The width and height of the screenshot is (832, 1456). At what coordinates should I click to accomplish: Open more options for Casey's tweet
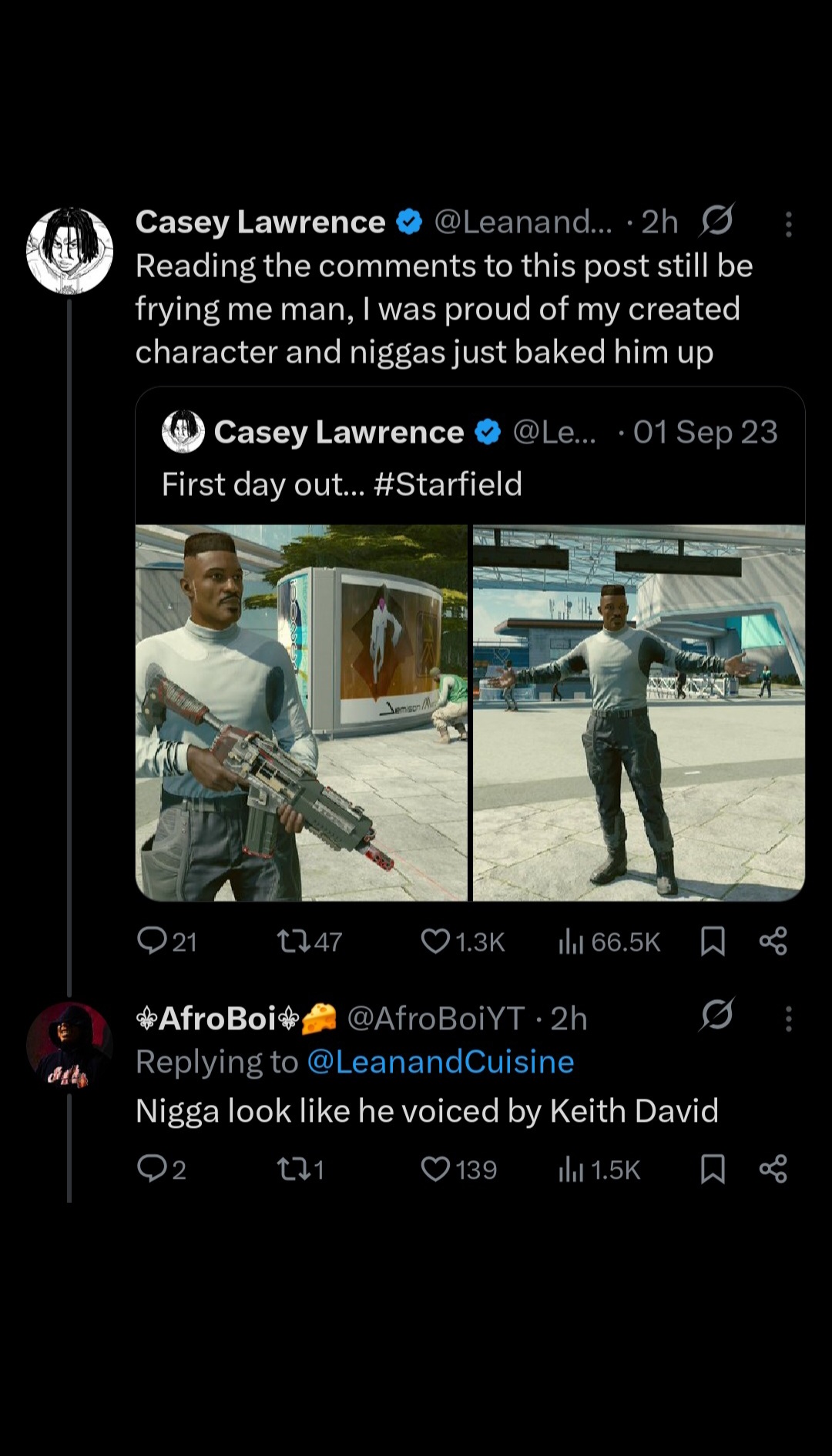(x=788, y=224)
